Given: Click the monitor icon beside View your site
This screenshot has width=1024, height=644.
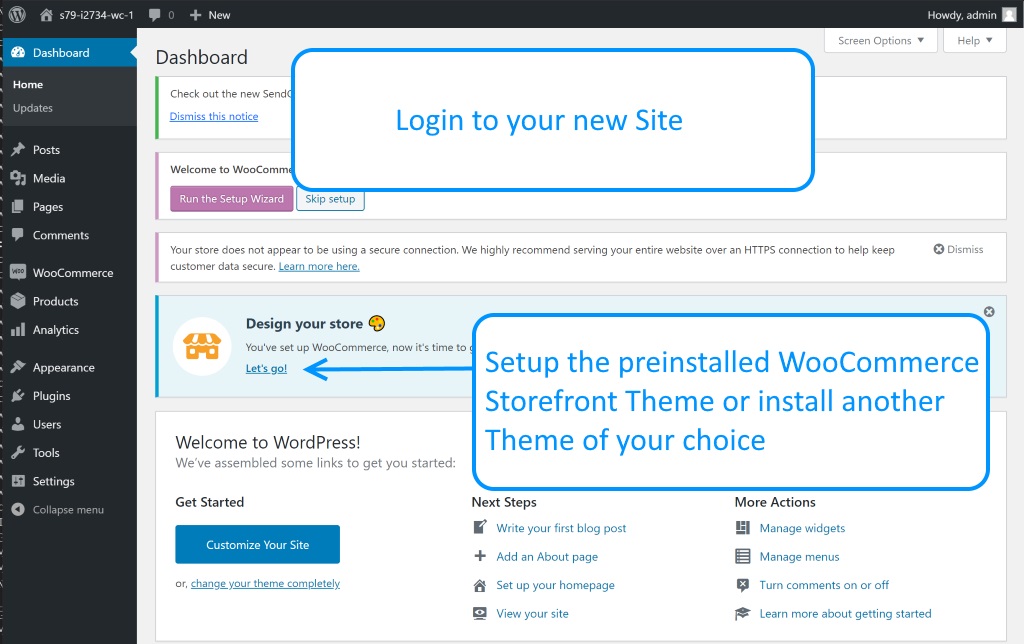Looking at the screenshot, I should (480, 613).
